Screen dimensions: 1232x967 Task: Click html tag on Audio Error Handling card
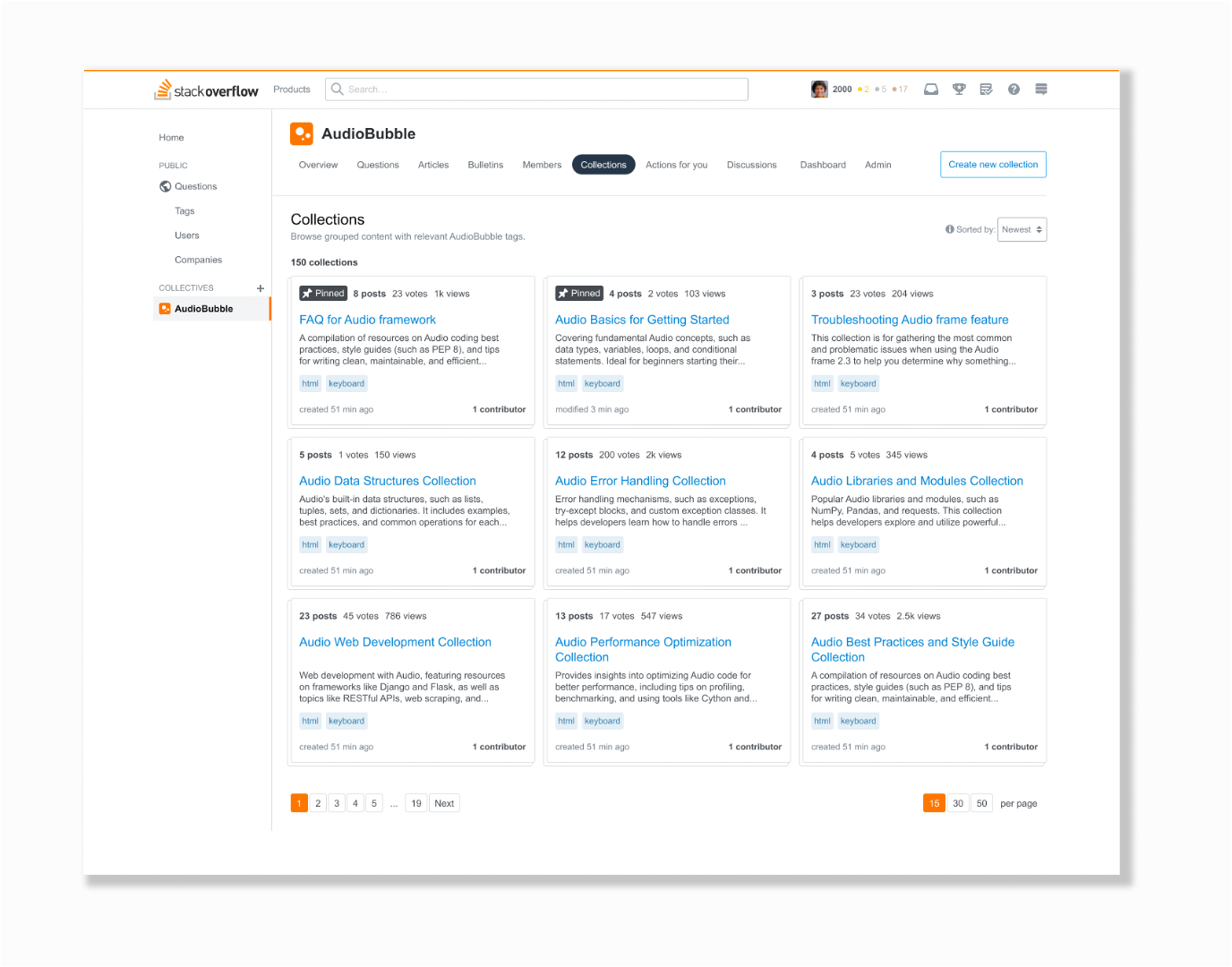pos(567,544)
